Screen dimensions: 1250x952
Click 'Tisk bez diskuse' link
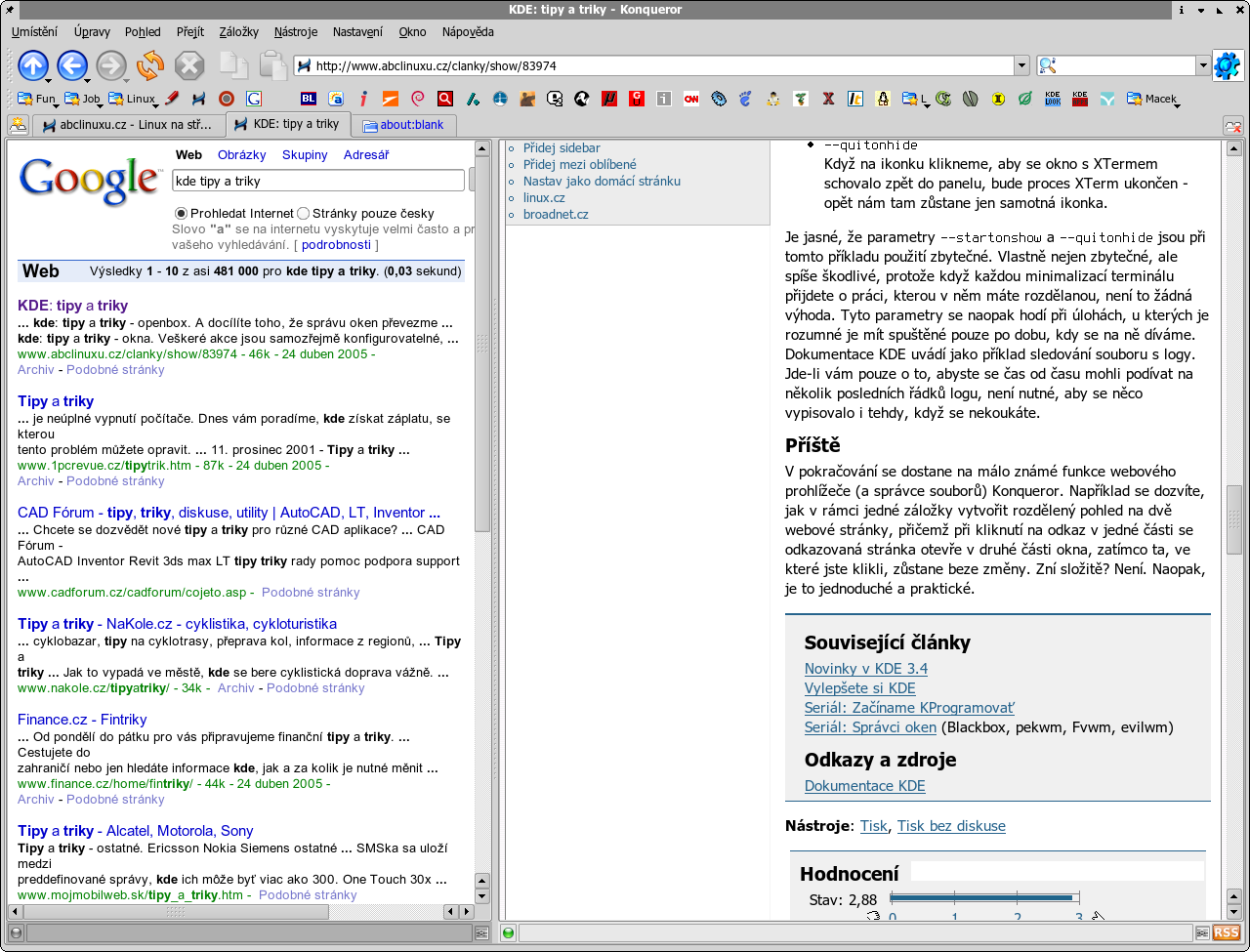951,826
